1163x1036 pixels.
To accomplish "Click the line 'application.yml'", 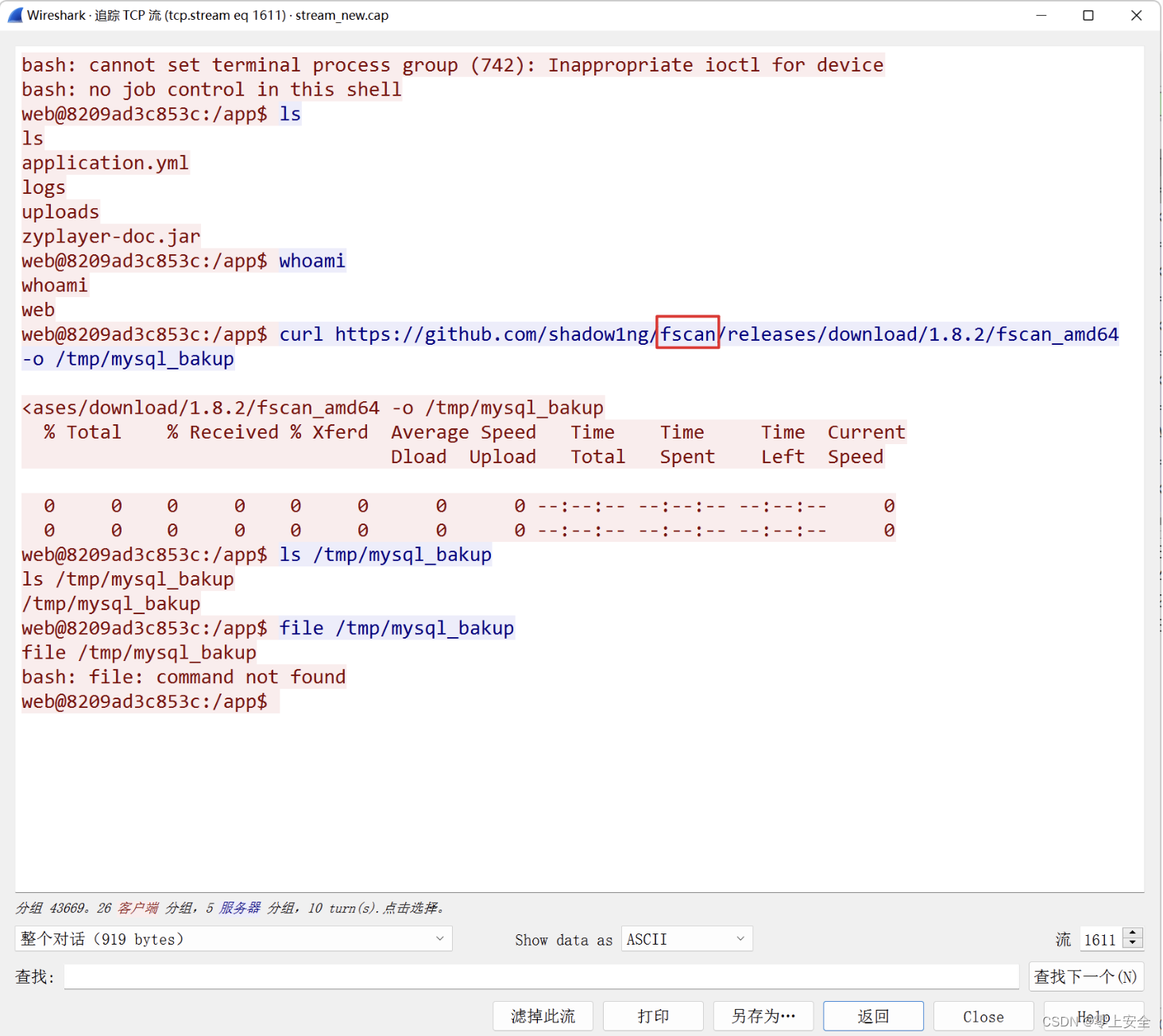I will pyautogui.click(x=106, y=163).
